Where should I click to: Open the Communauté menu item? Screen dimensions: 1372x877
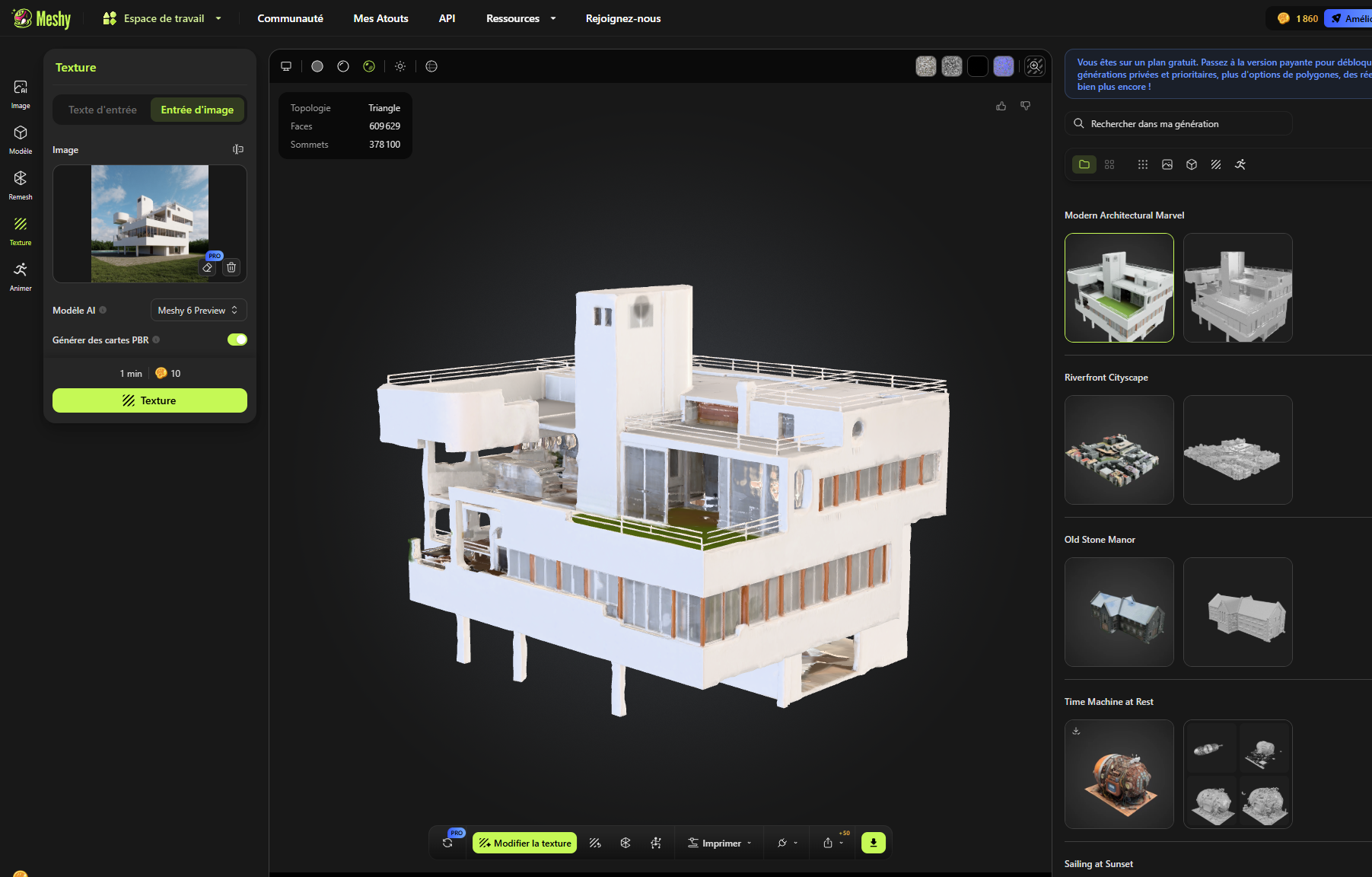290,18
